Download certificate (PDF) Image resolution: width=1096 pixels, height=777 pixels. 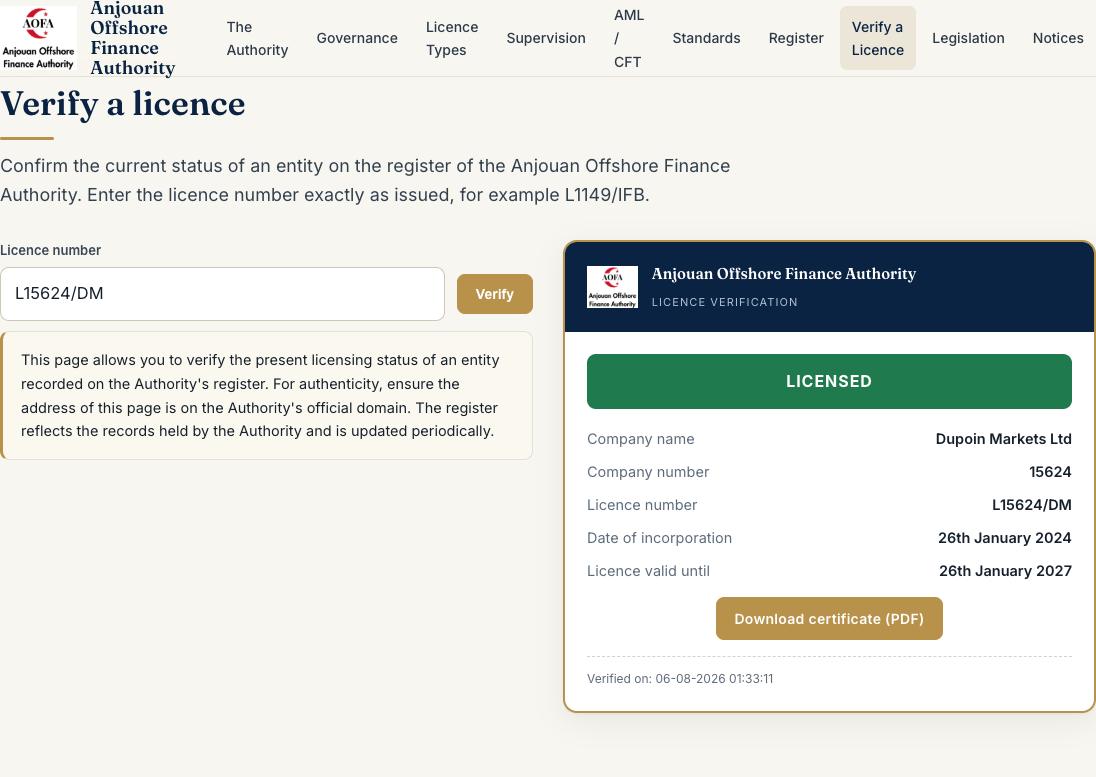[829, 618]
